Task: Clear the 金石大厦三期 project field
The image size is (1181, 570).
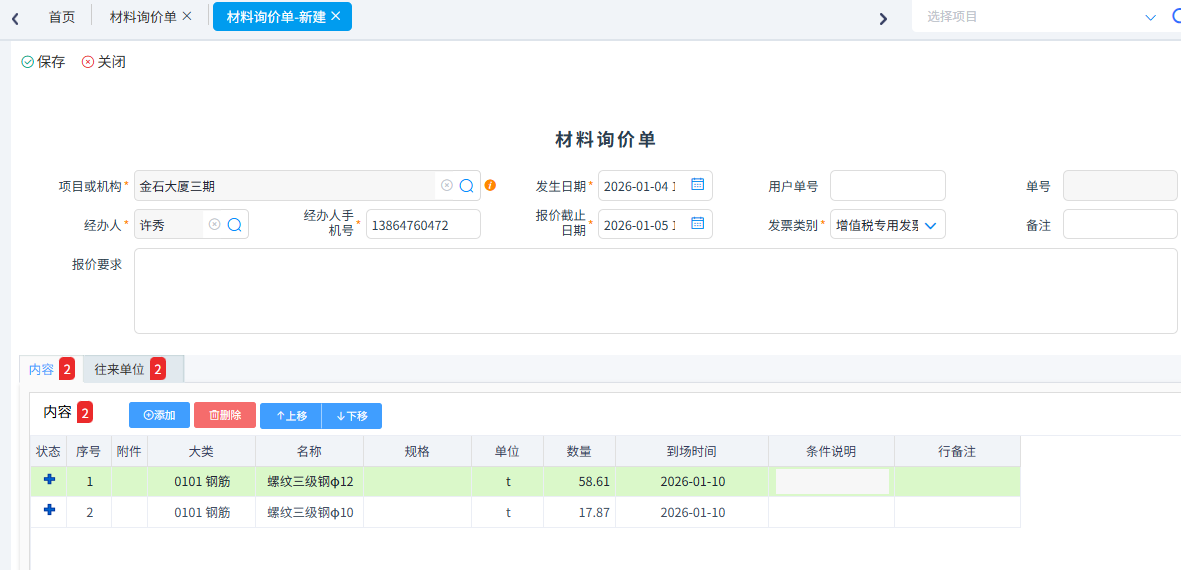Action: [x=447, y=186]
